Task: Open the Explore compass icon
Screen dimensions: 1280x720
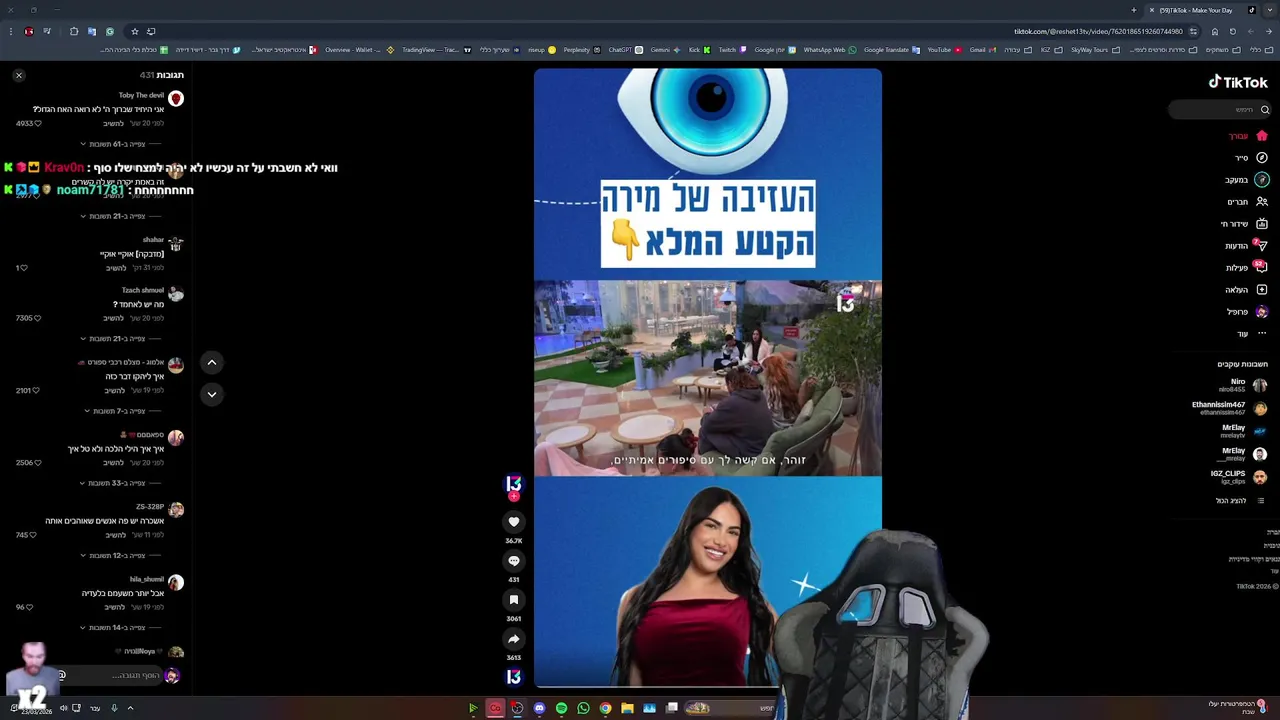Action: coord(1262,158)
